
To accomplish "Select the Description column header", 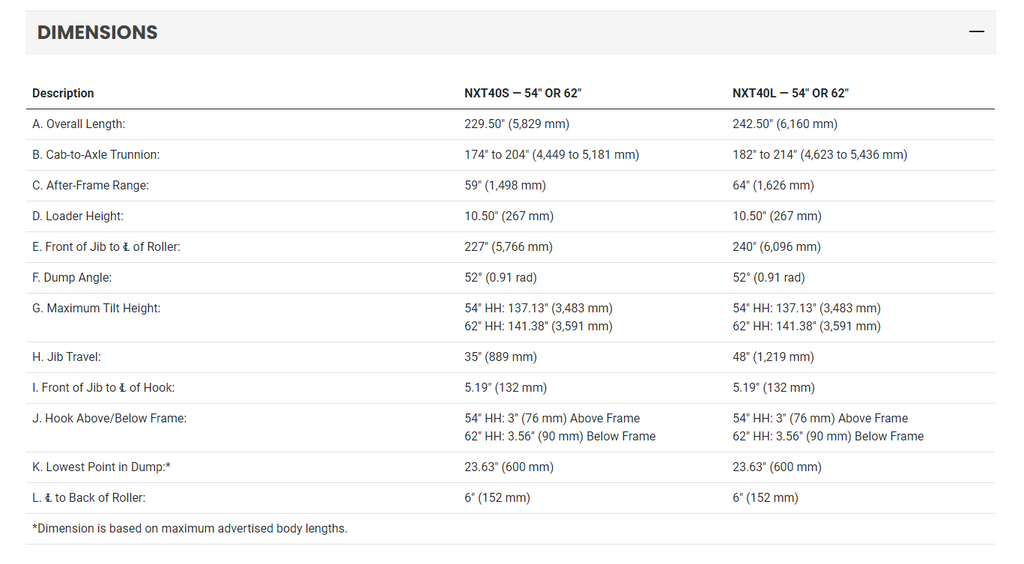I will pos(63,93).
